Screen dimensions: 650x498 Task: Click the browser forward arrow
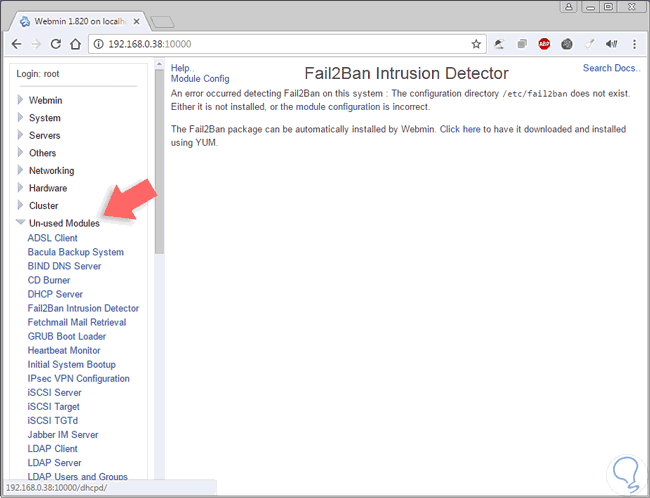pos(36,44)
